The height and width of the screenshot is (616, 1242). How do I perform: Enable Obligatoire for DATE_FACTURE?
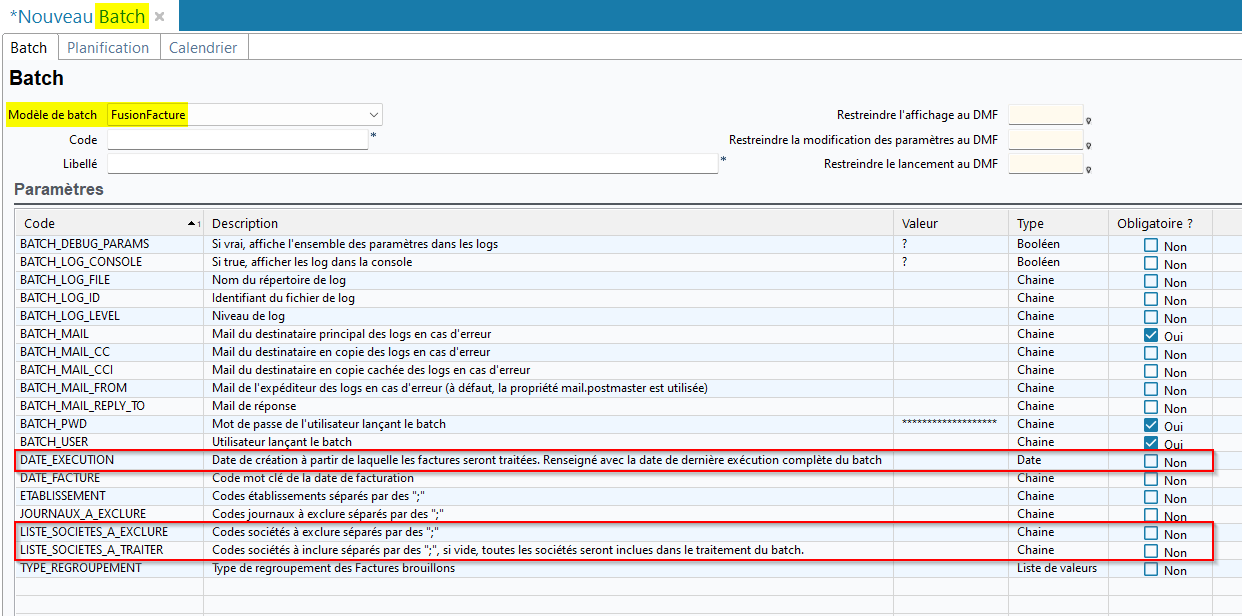click(1151, 479)
